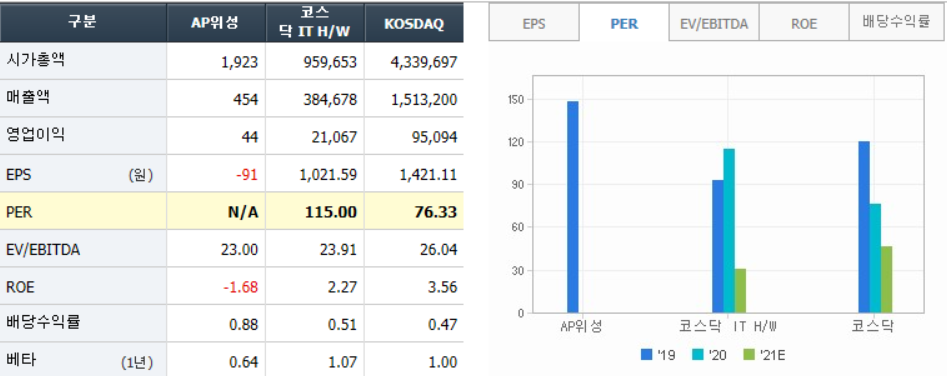Click dividend yield value 0.47

pyautogui.click(x=443, y=325)
